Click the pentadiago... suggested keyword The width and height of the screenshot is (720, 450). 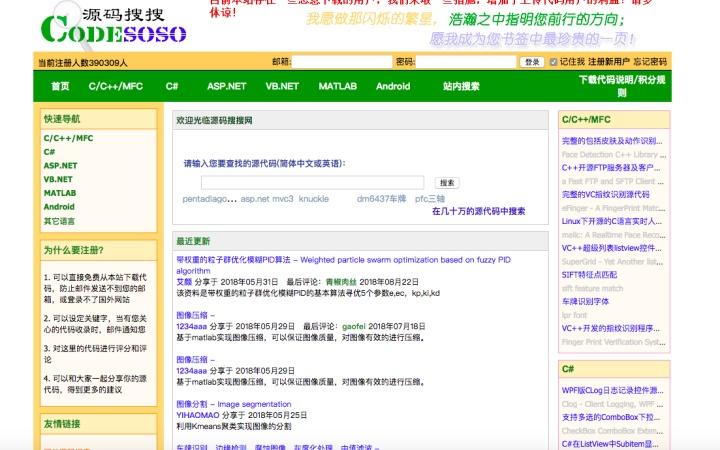(x=209, y=199)
